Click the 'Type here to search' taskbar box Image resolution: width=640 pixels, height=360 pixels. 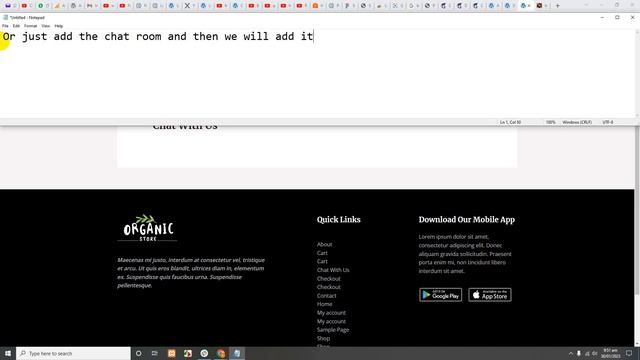point(73,353)
